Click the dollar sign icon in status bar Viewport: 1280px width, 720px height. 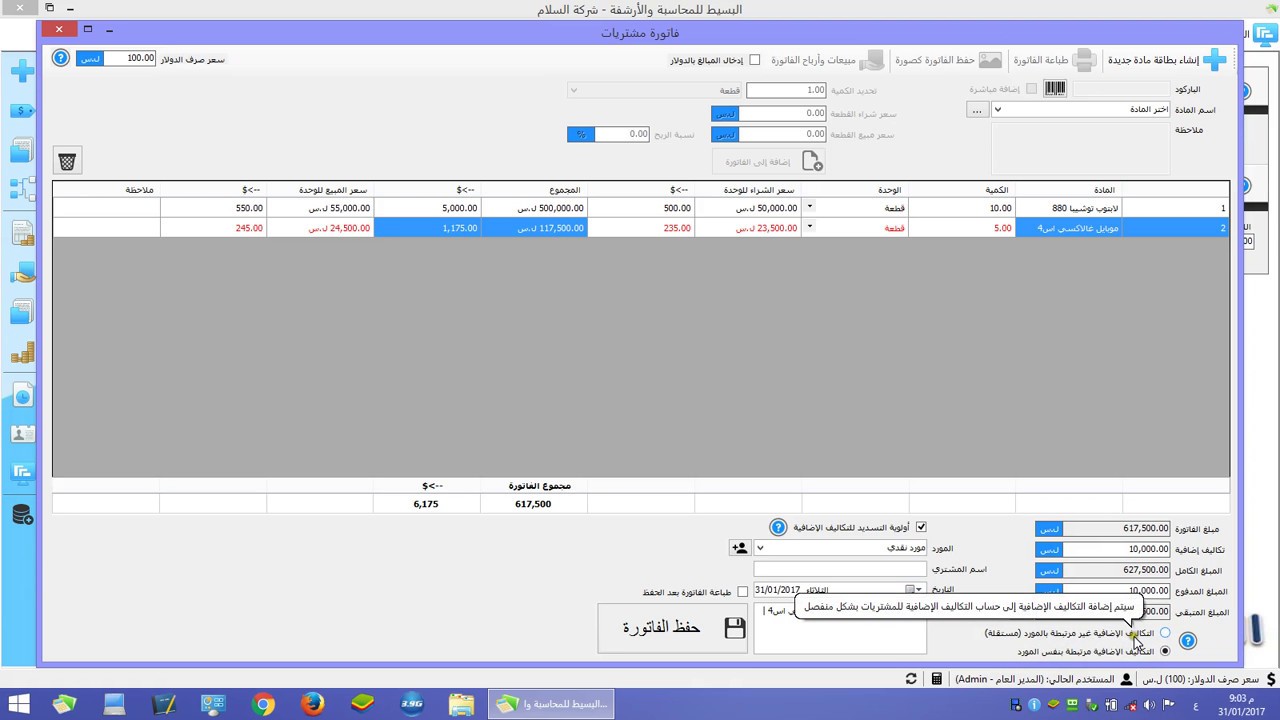tap(1270, 679)
